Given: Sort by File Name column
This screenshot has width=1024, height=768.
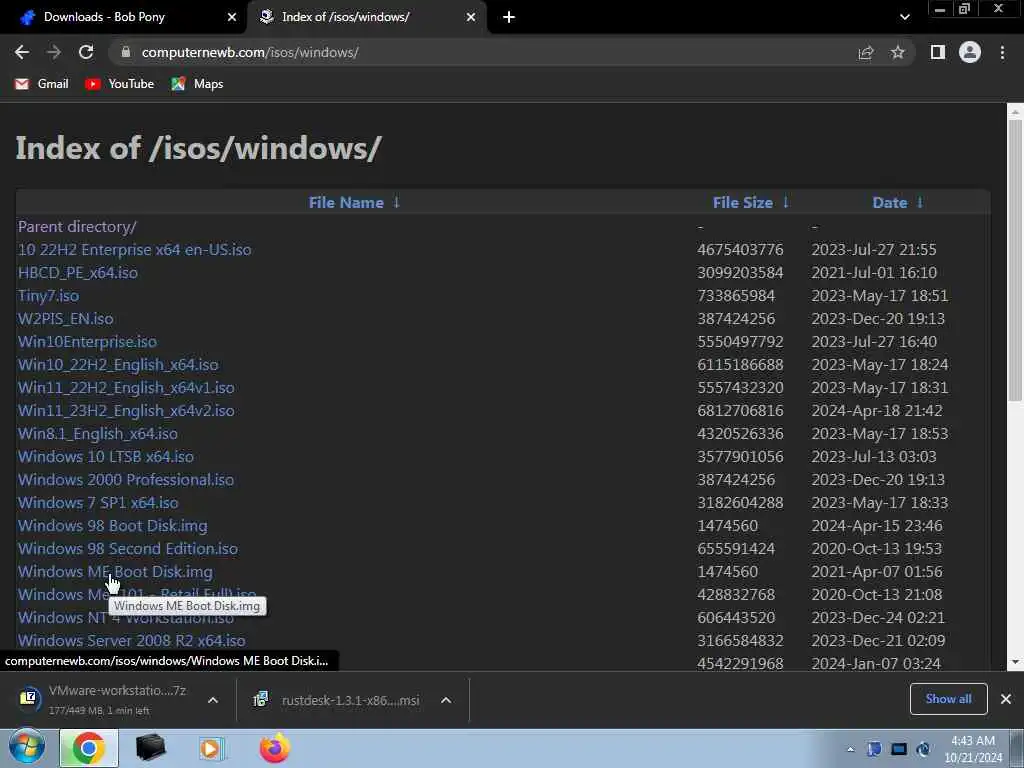Looking at the screenshot, I should click(346, 202).
